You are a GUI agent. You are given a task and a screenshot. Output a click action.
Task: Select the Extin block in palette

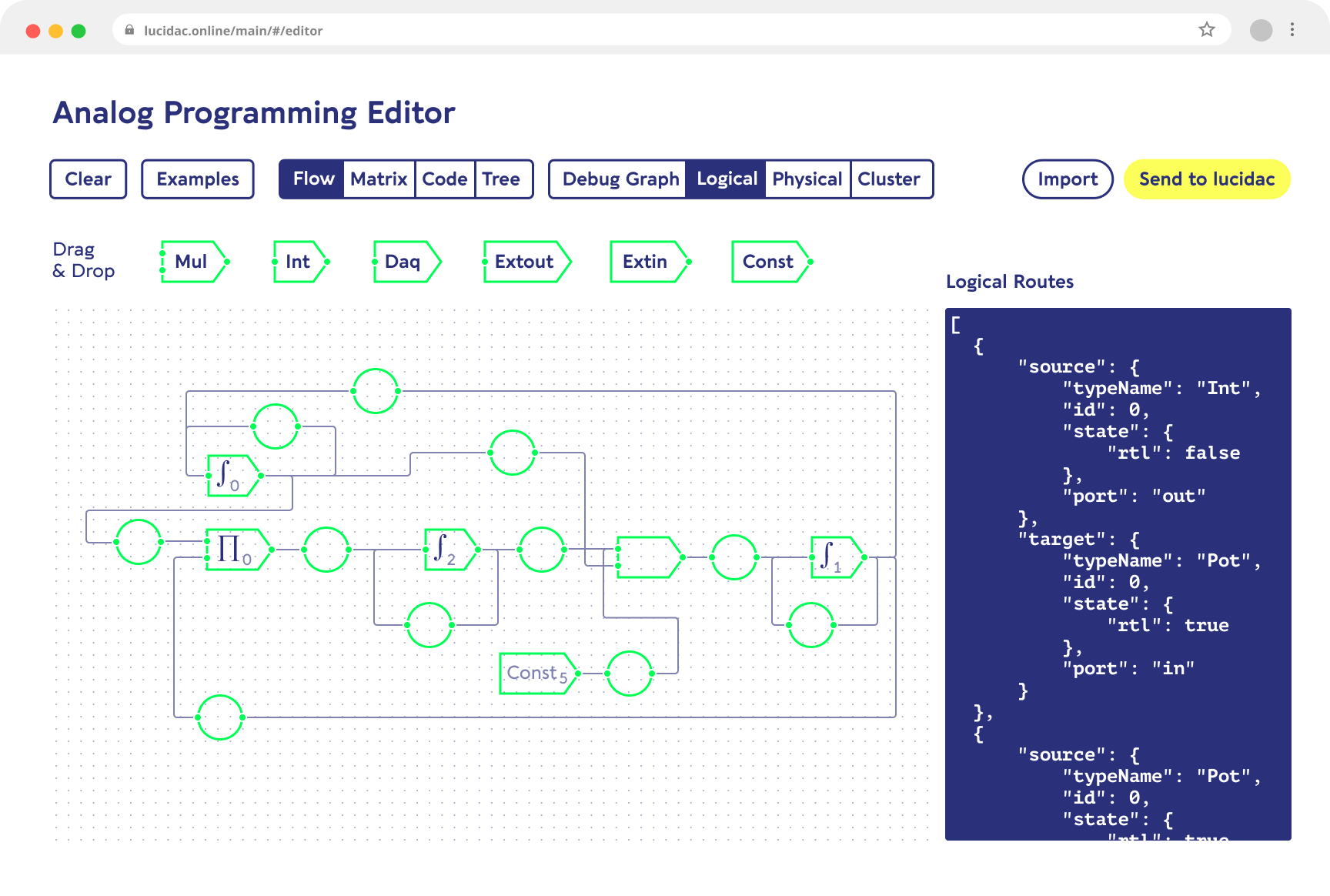(650, 262)
